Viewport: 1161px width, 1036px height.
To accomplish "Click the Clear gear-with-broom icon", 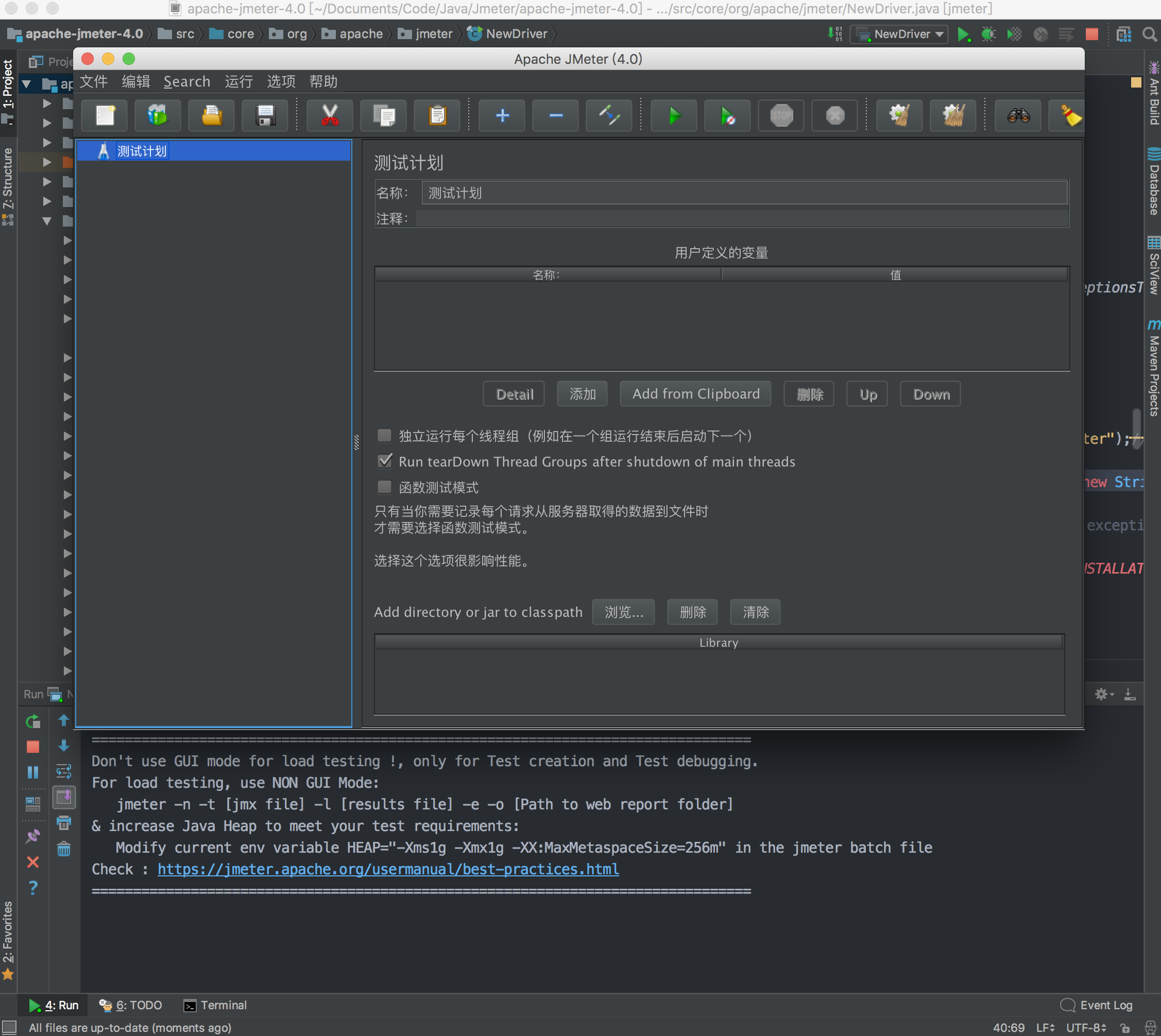I will (x=900, y=115).
